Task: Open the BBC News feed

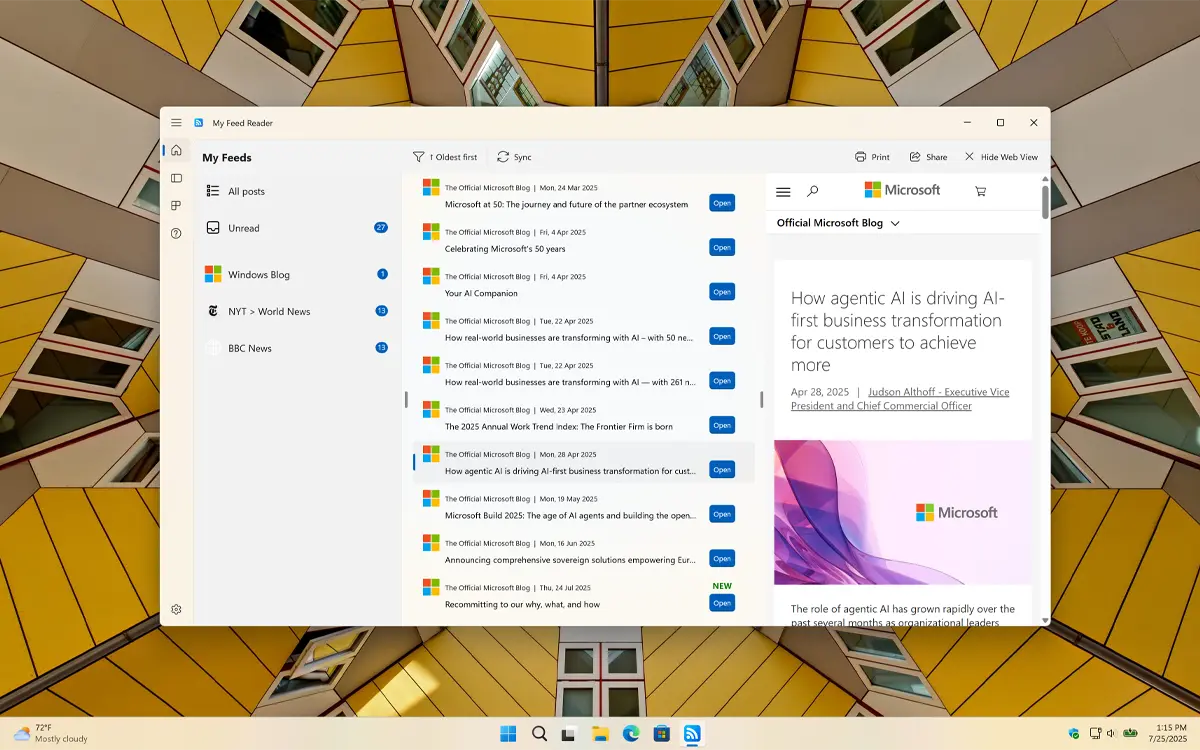Action: point(297,348)
